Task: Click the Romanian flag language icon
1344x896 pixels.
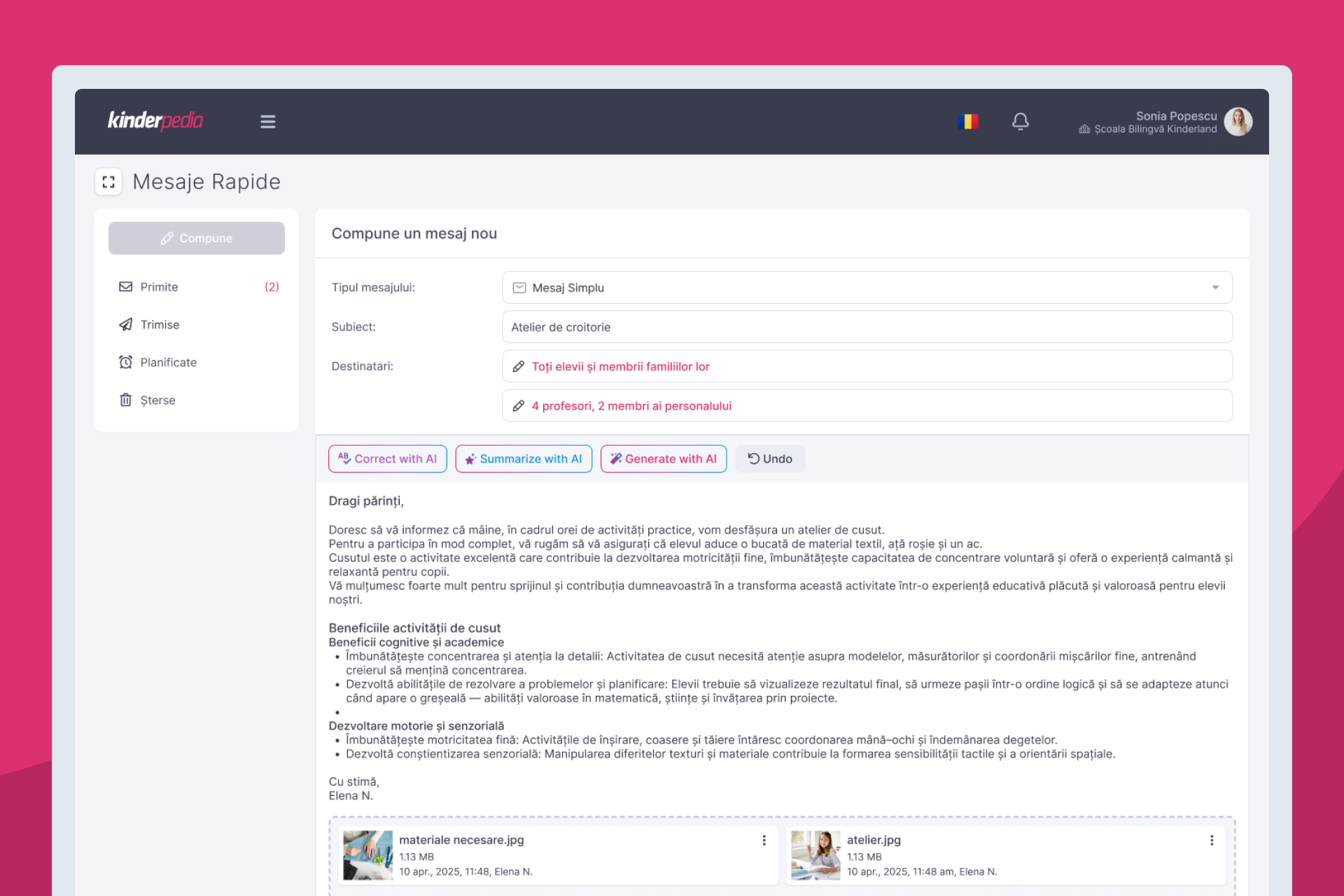Action: pos(967,122)
